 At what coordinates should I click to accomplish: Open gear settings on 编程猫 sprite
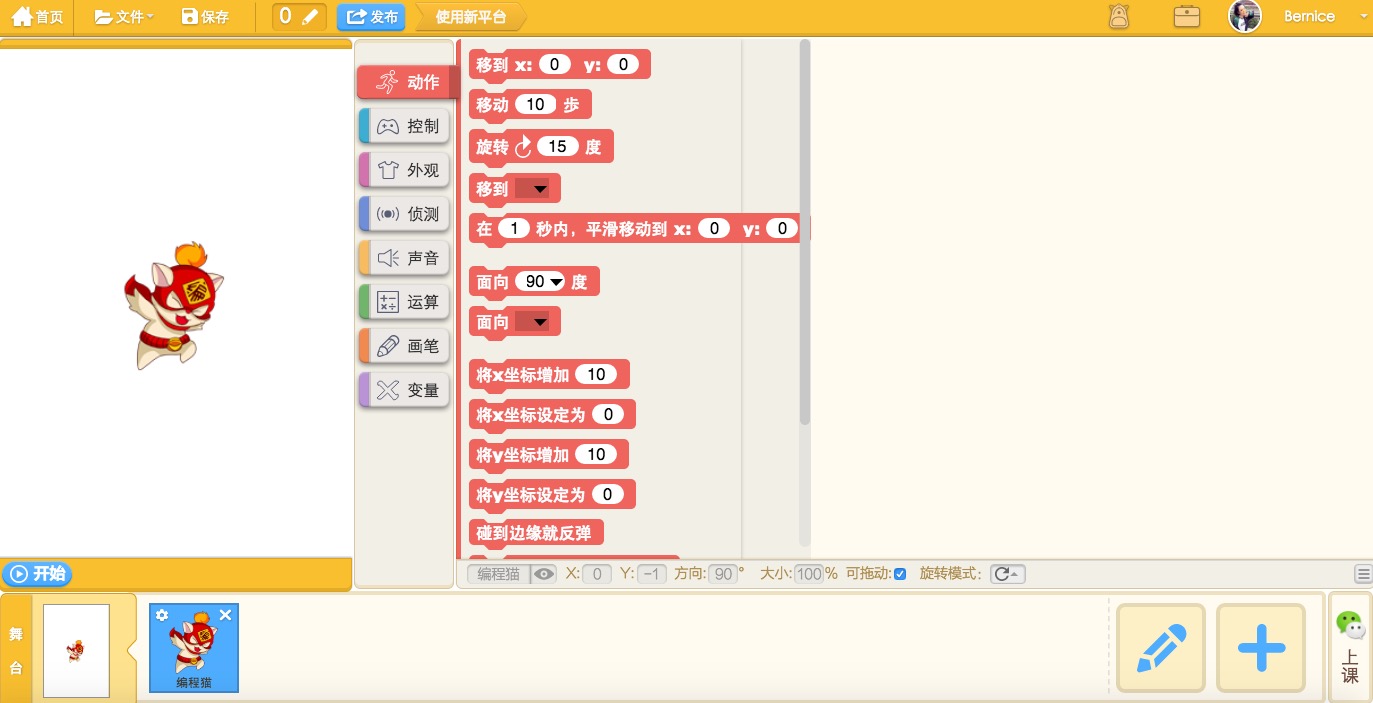point(162,615)
